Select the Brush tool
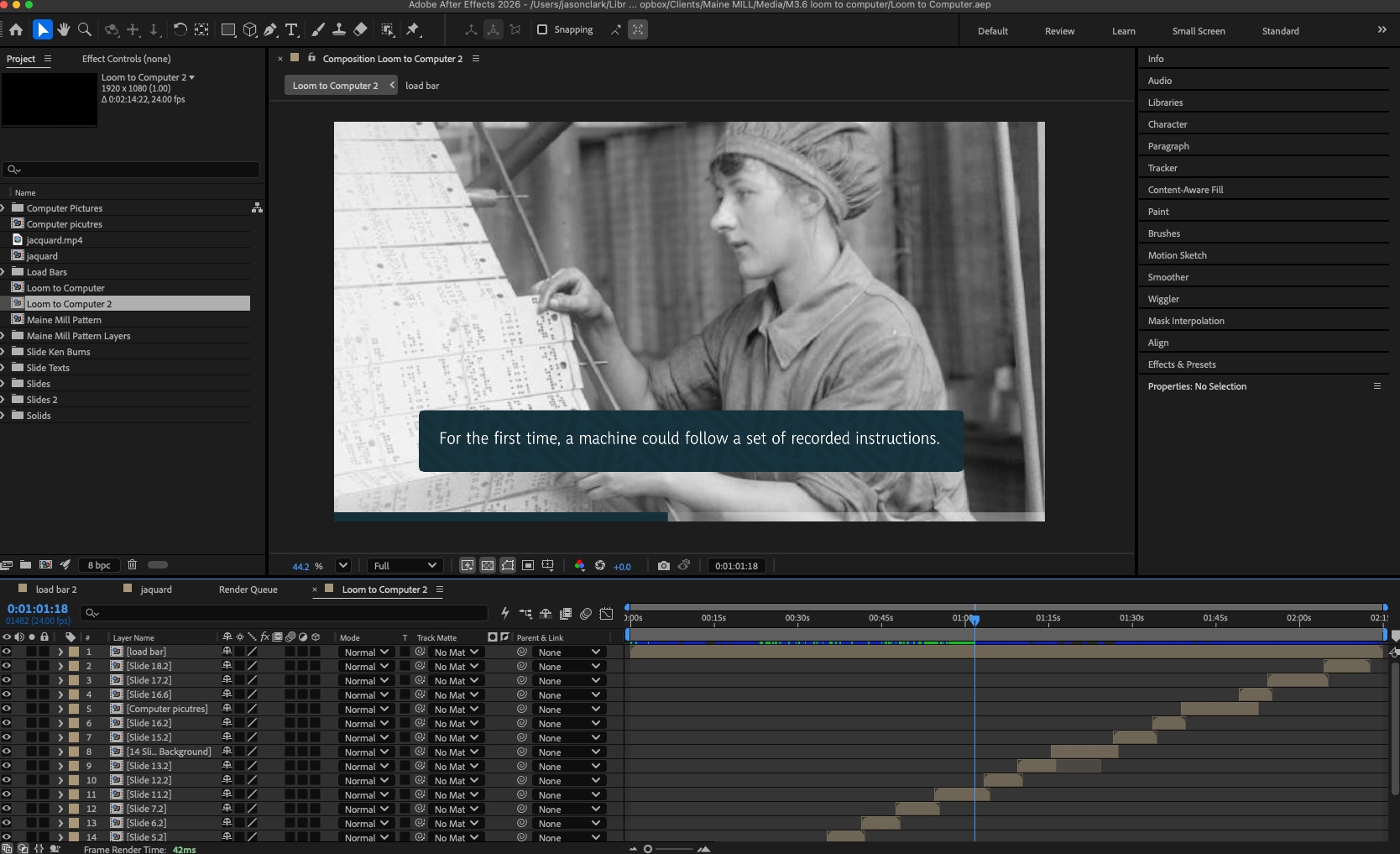This screenshot has width=1400, height=854. tap(318, 30)
